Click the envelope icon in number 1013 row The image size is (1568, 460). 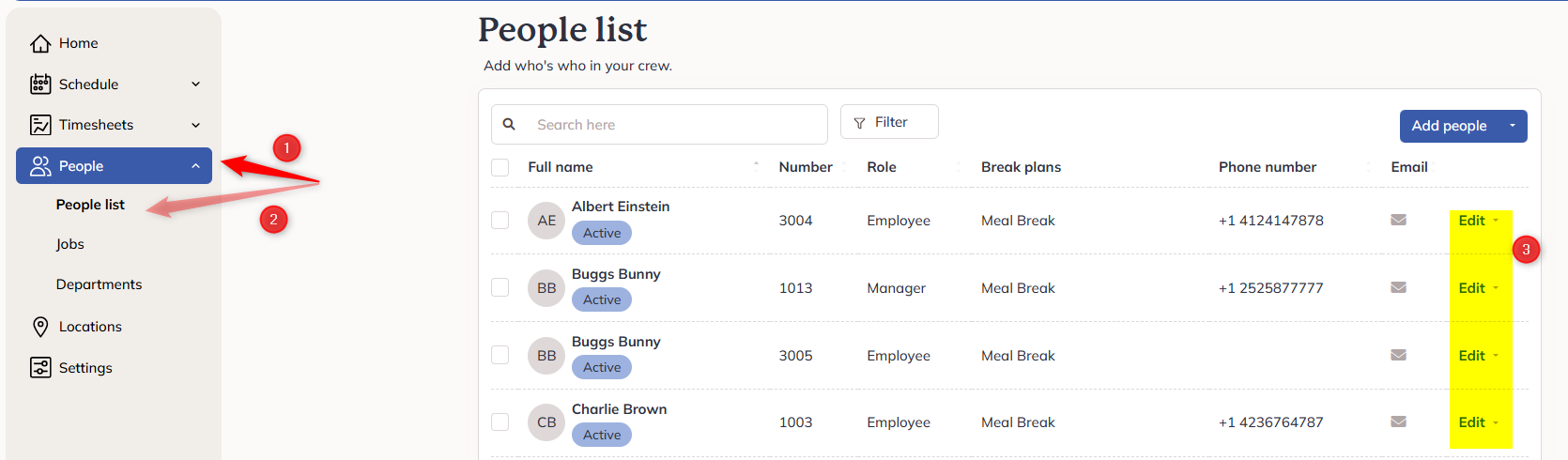1398,287
